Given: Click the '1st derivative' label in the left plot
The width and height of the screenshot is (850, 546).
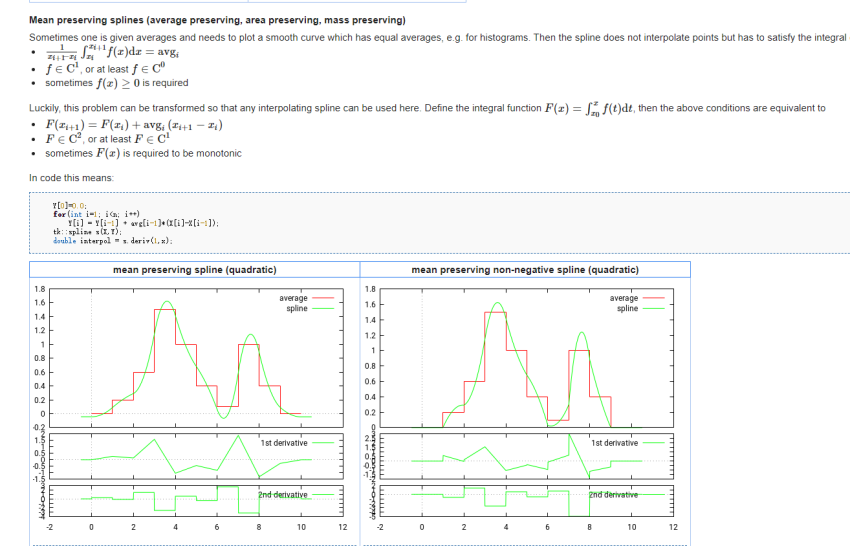Looking at the screenshot, I should pos(284,443).
